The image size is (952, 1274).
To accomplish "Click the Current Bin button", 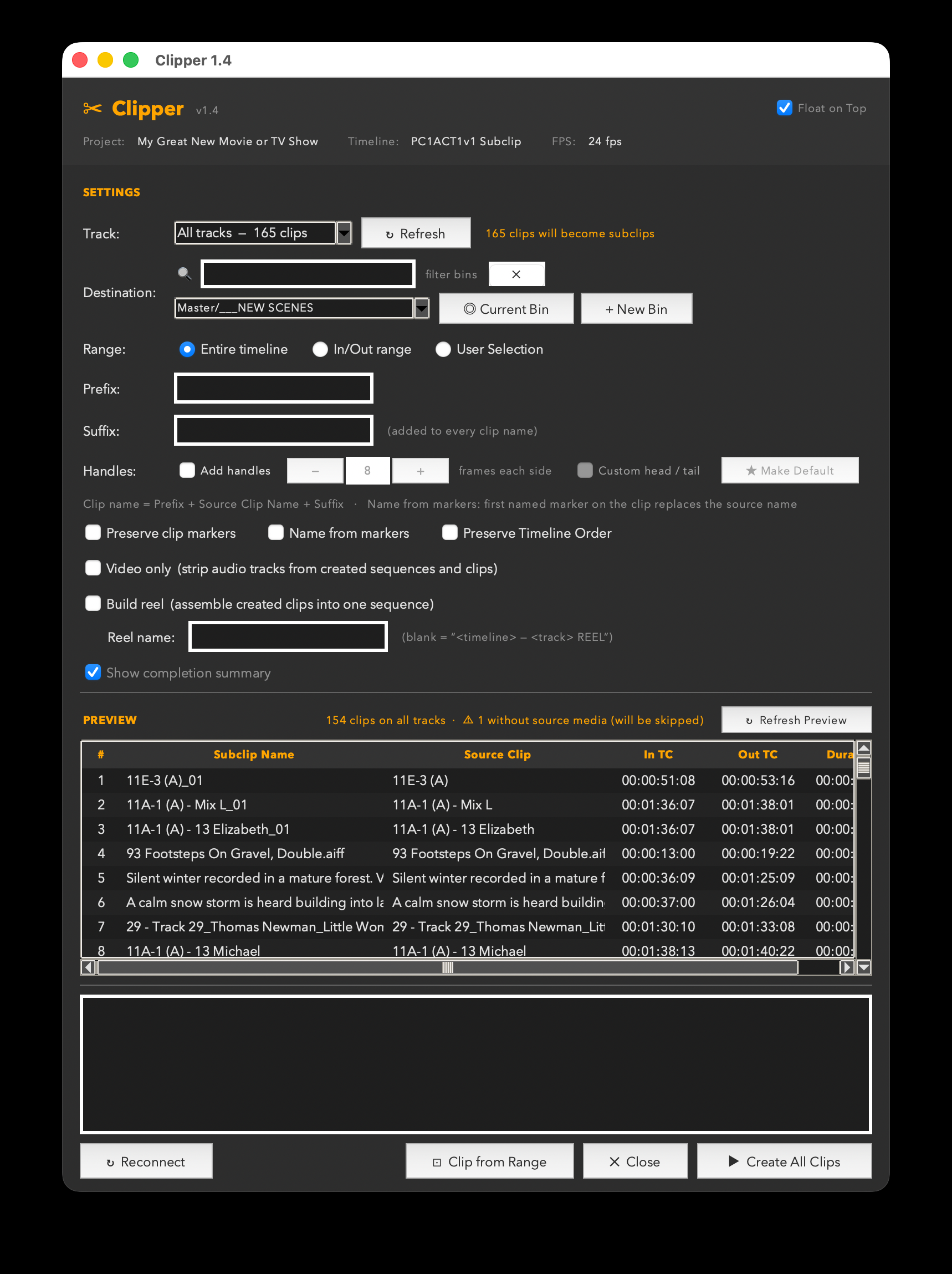I will pyautogui.click(x=506, y=309).
